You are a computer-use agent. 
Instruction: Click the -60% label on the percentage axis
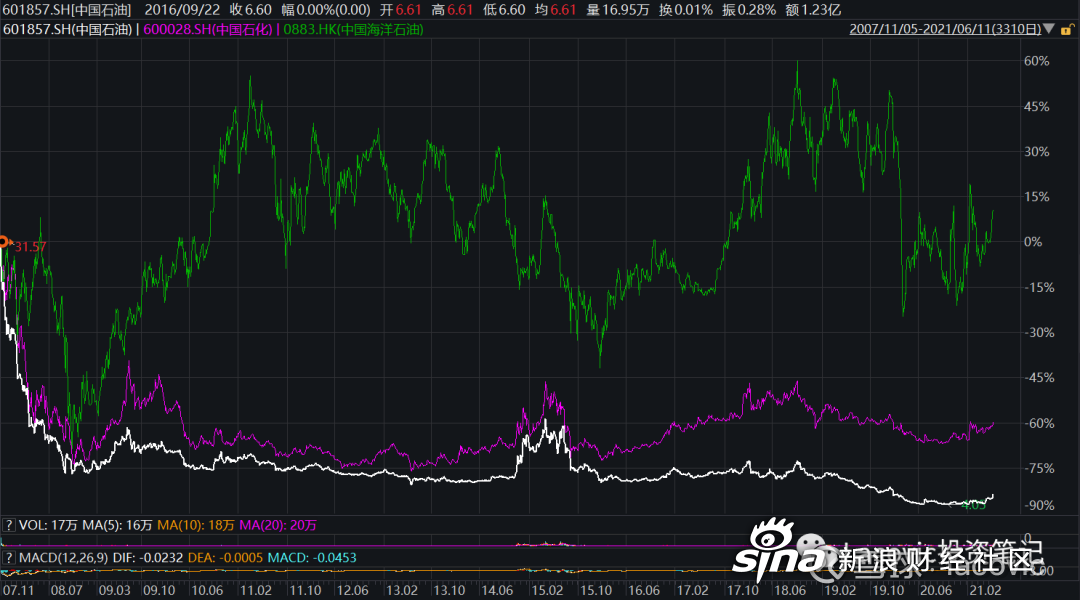tap(1038, 423)
